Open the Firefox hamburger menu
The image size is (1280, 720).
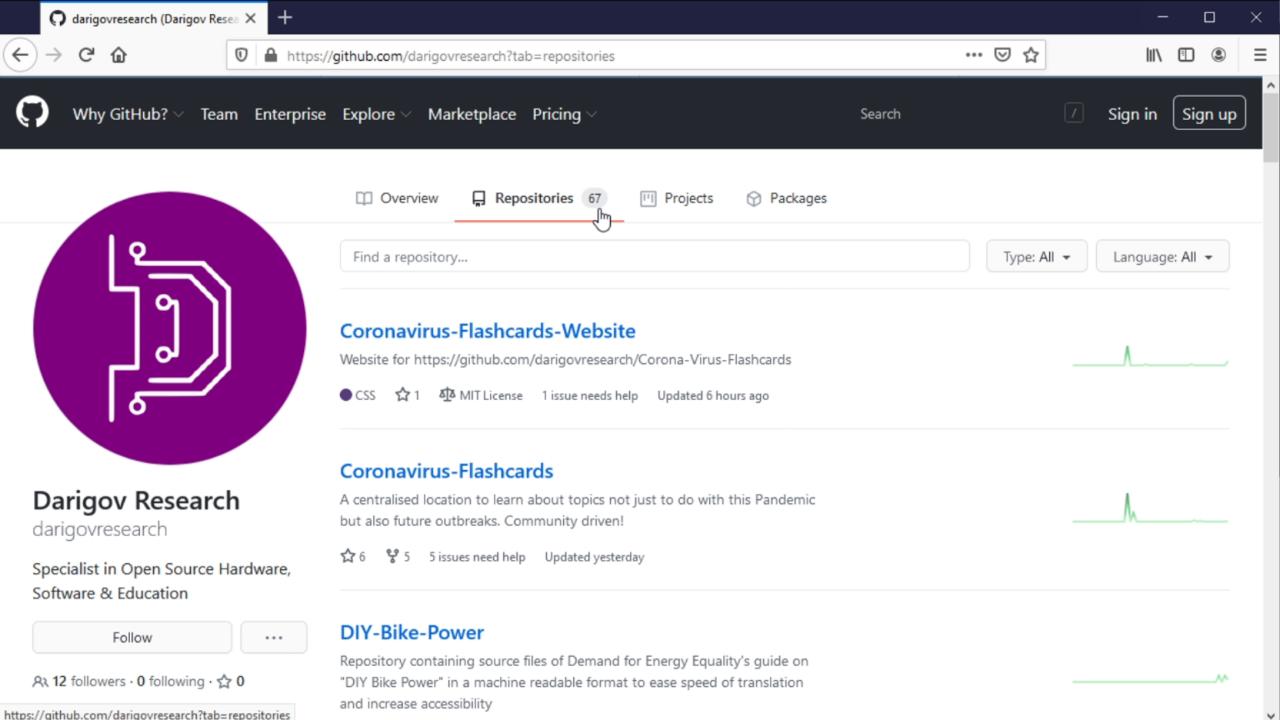click(1259, 56)
